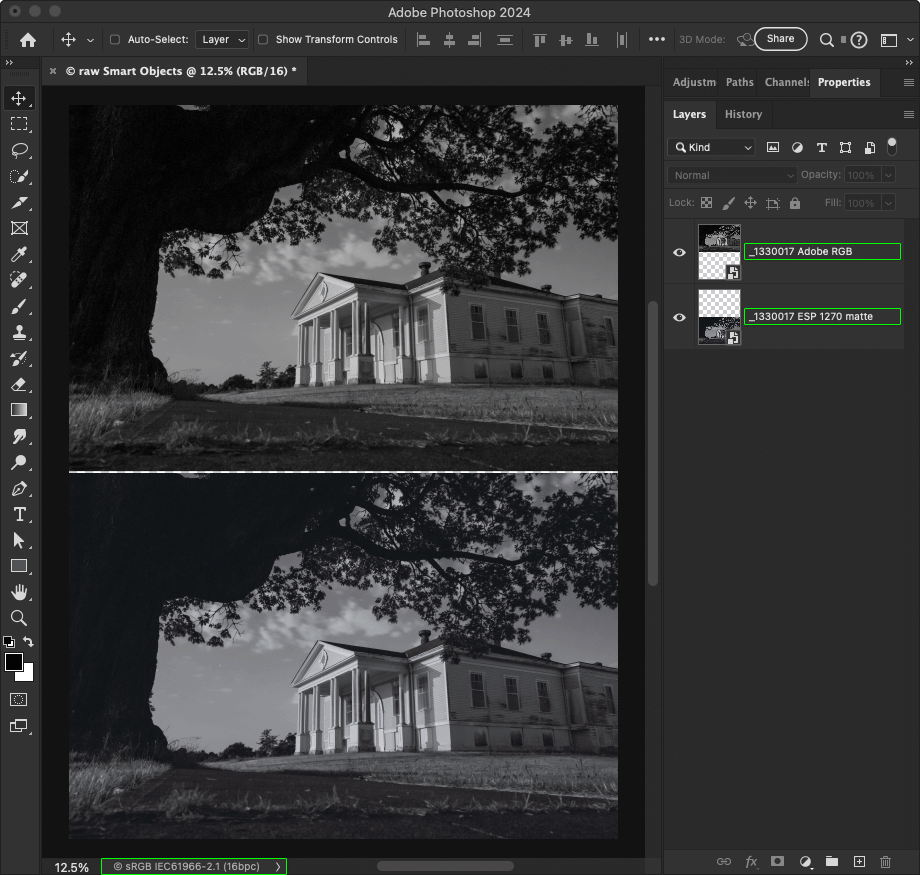
Task: Toggle Lock position icon
Action: (750, 203)
